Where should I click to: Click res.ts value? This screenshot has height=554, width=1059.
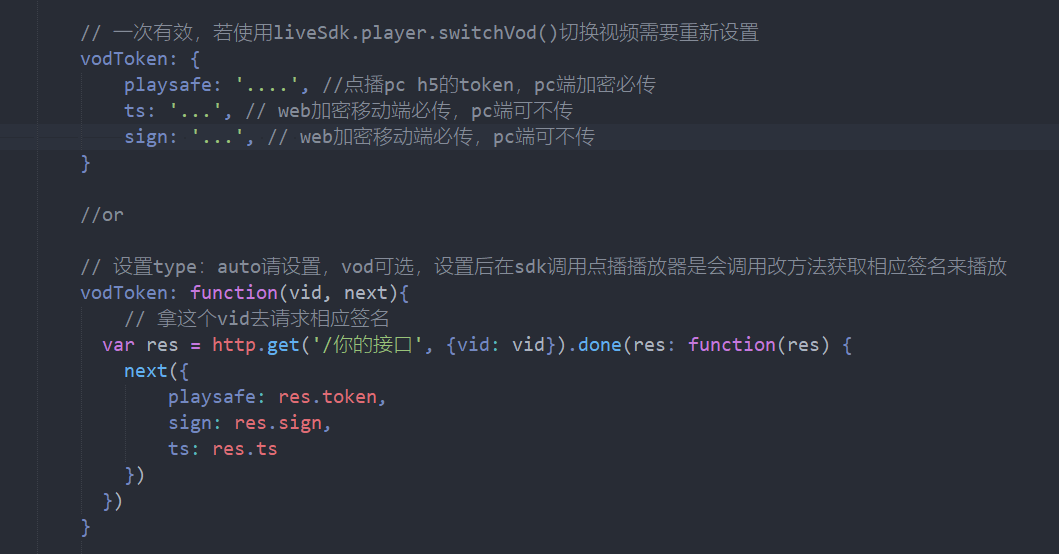[x=245, y=449]
